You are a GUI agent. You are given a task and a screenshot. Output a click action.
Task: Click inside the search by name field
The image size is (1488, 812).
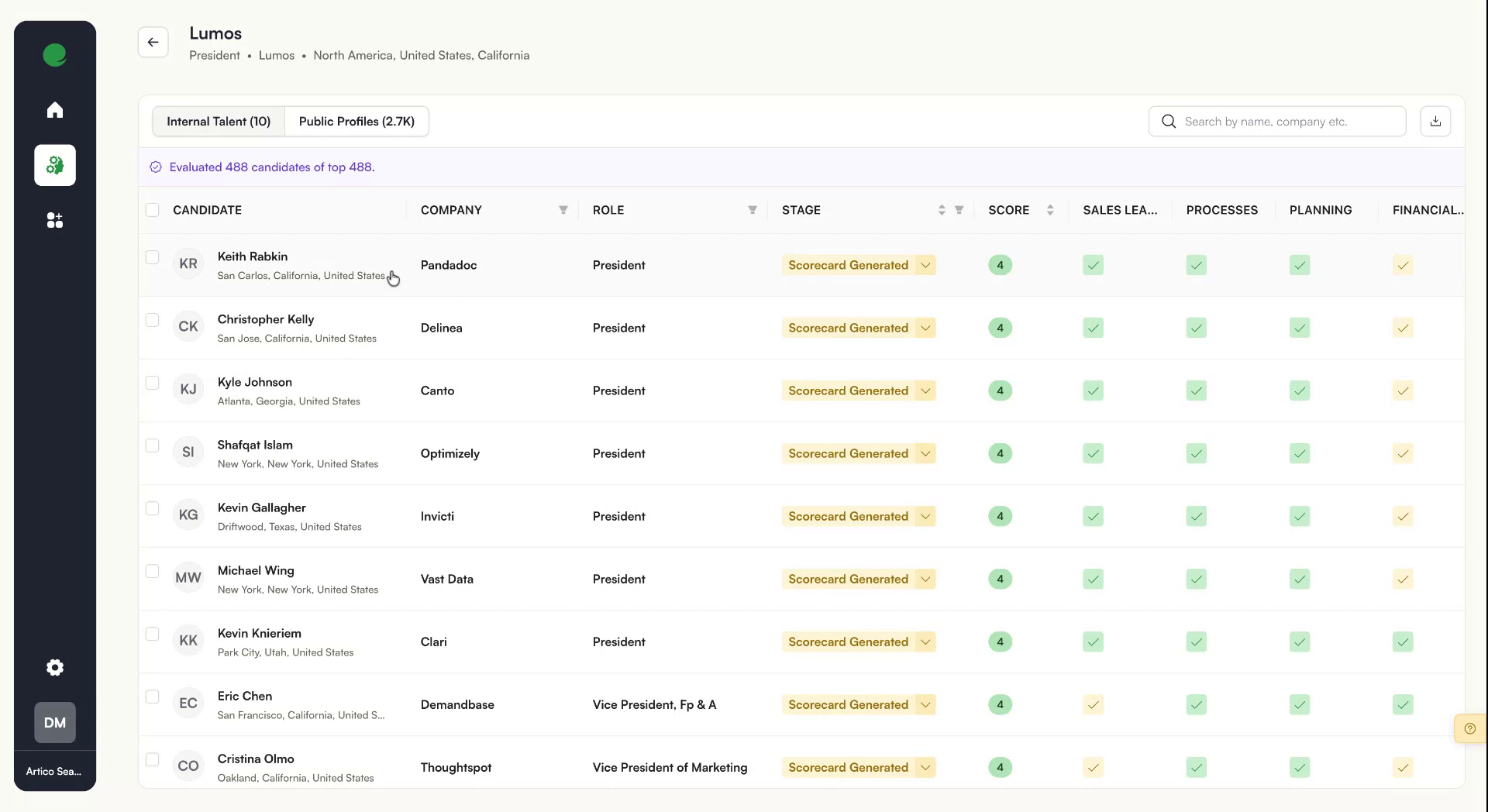[x=1279, y=121]
